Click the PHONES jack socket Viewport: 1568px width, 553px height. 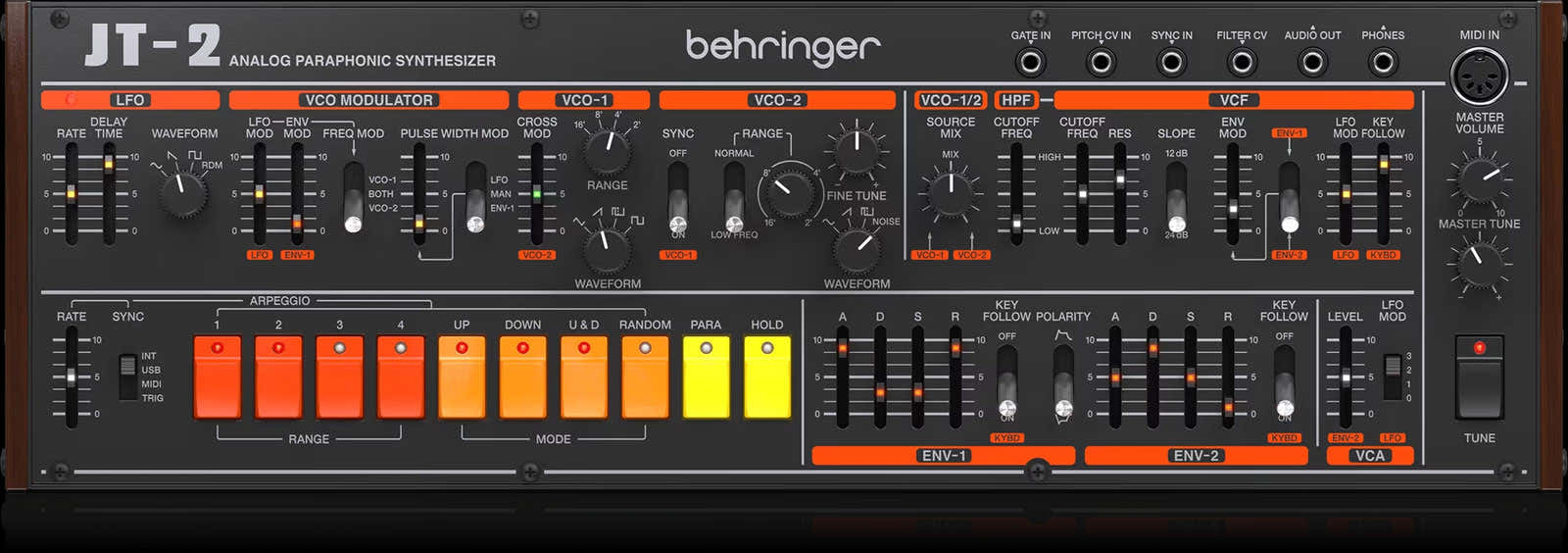pyautogui.click(x=1383, y=63)
